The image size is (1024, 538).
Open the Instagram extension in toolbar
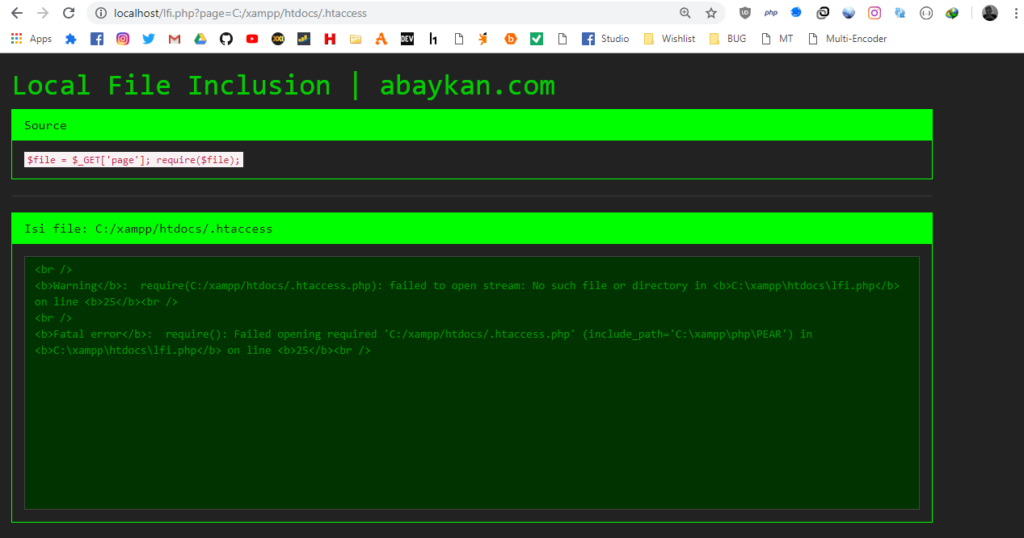click(x=874, y=12)
